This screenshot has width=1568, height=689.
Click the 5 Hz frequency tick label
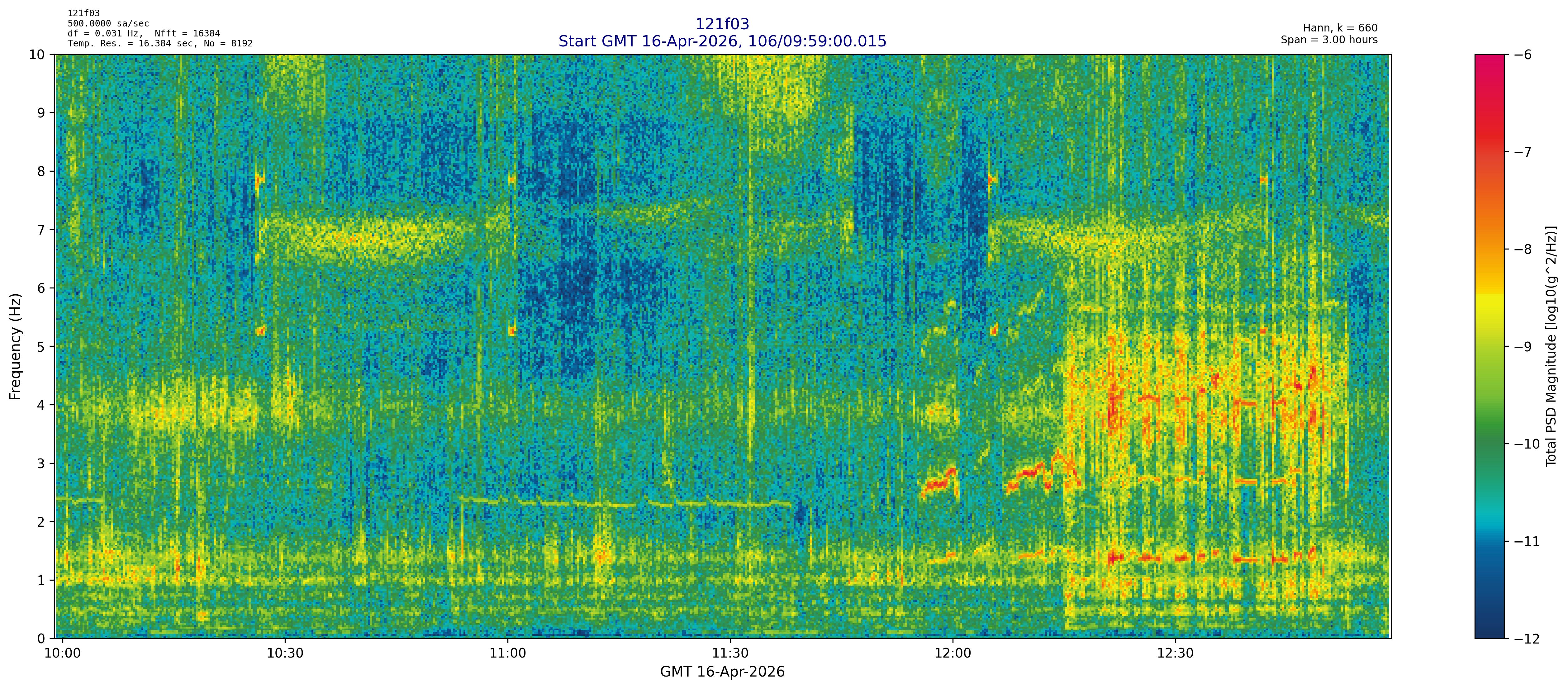click(x=41, y=347)
